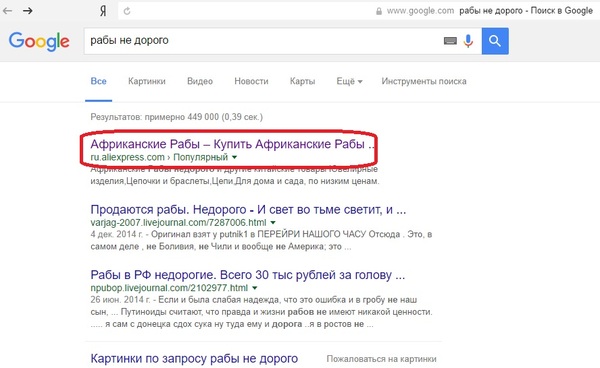Switch to the "Видео" tab

tap(200, 81)
